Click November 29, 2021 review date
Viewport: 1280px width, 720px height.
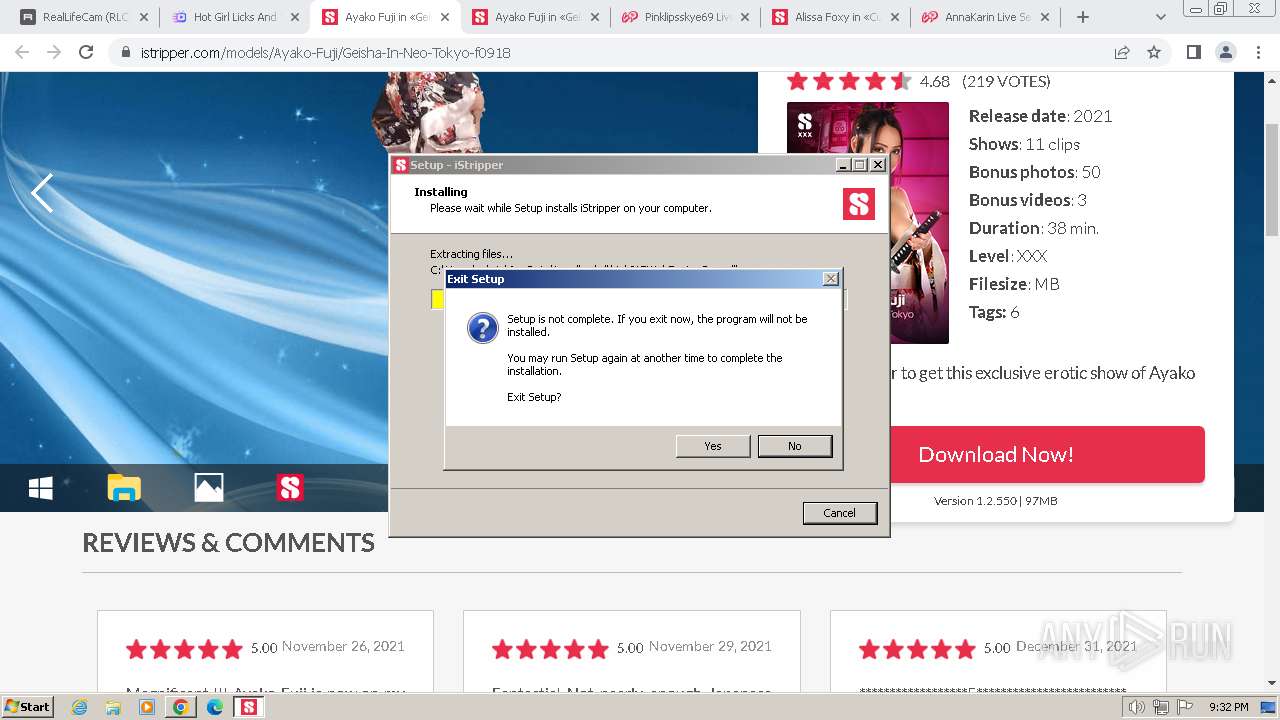[710, 647]
